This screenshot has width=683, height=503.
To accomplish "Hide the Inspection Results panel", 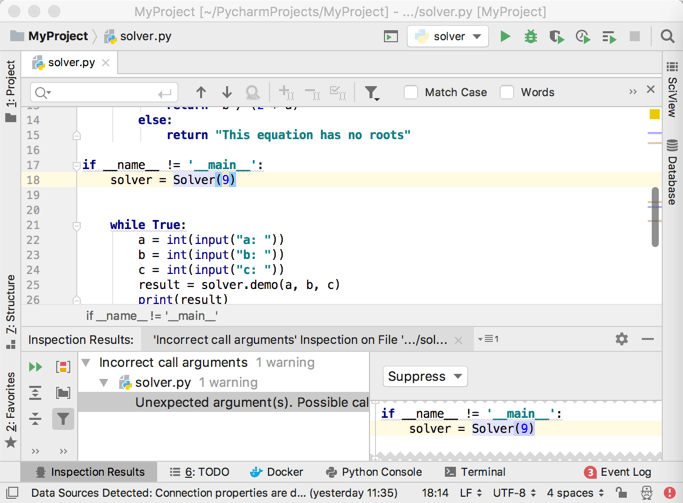I will 648,339.
